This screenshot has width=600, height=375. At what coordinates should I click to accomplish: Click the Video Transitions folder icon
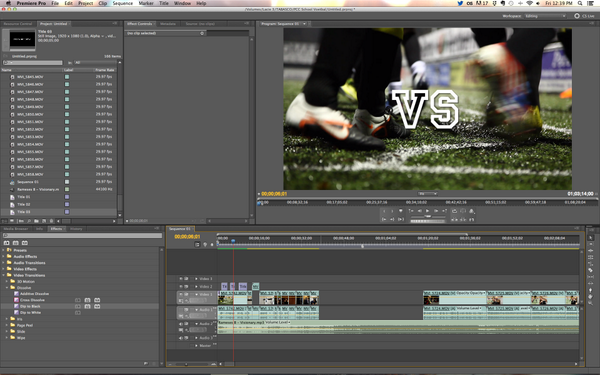[x=9, y=275]
